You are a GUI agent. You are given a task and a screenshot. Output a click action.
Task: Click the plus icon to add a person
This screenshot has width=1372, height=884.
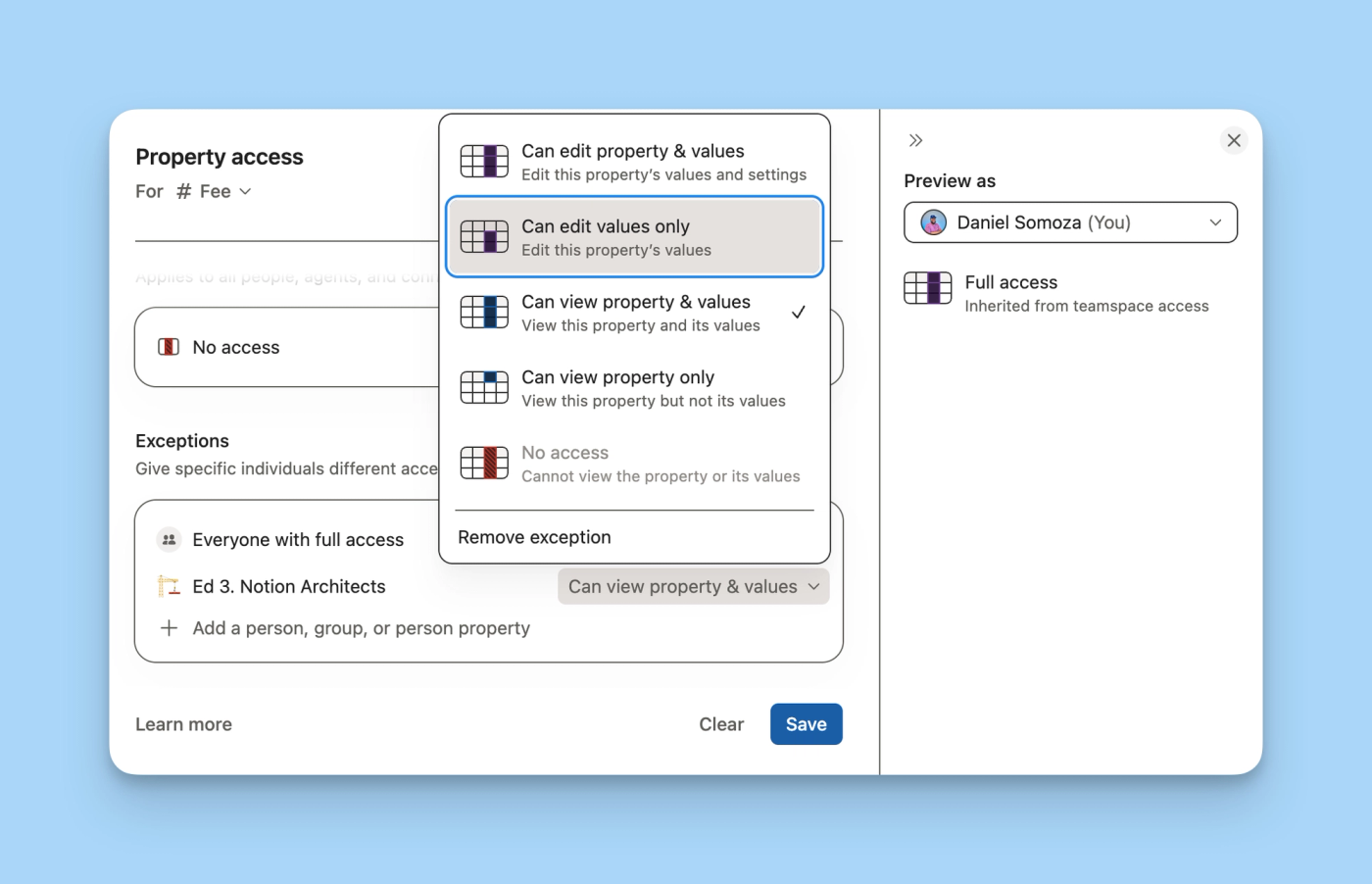click(169, 628)
